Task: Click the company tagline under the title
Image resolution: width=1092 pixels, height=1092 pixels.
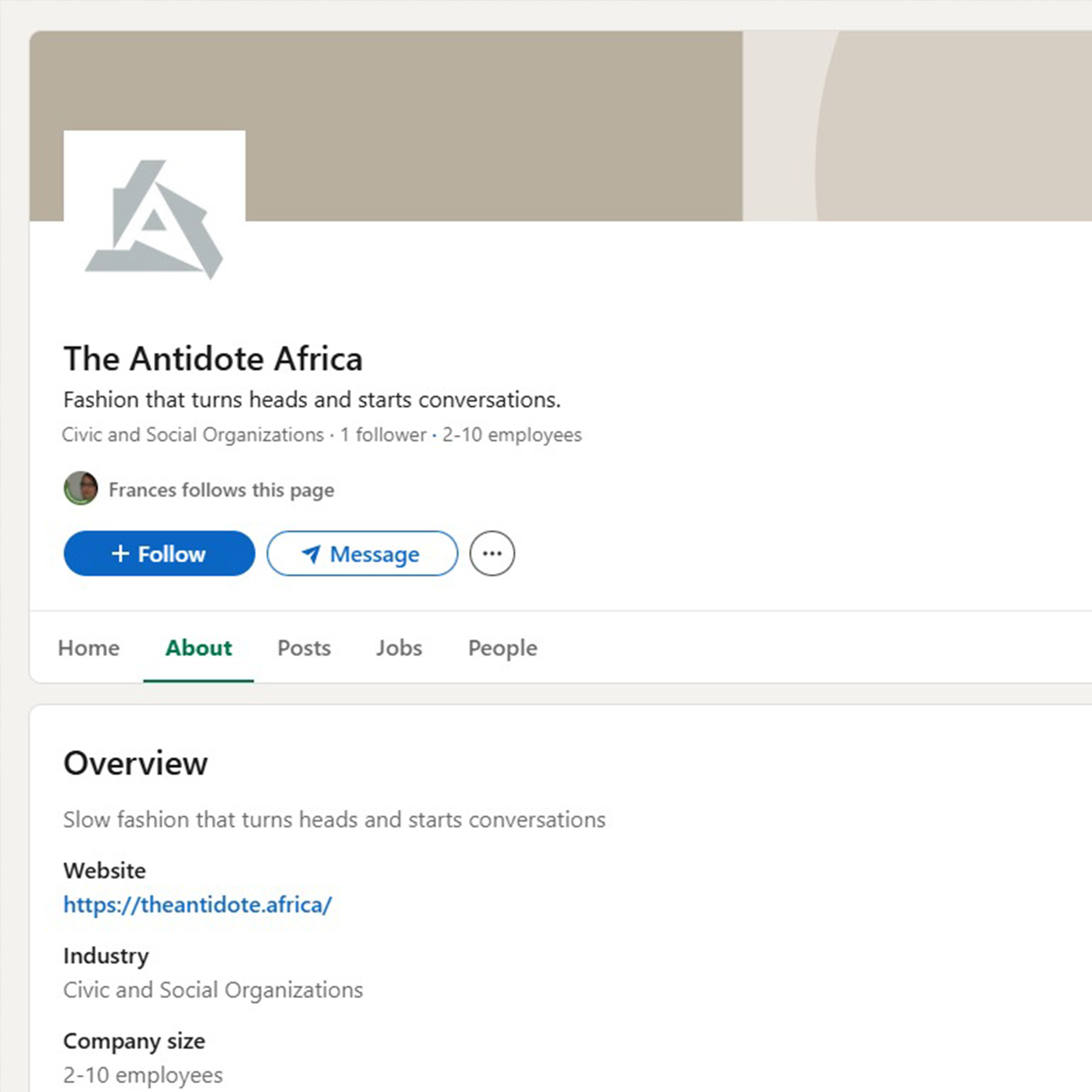Action: [x=311, y=400]
